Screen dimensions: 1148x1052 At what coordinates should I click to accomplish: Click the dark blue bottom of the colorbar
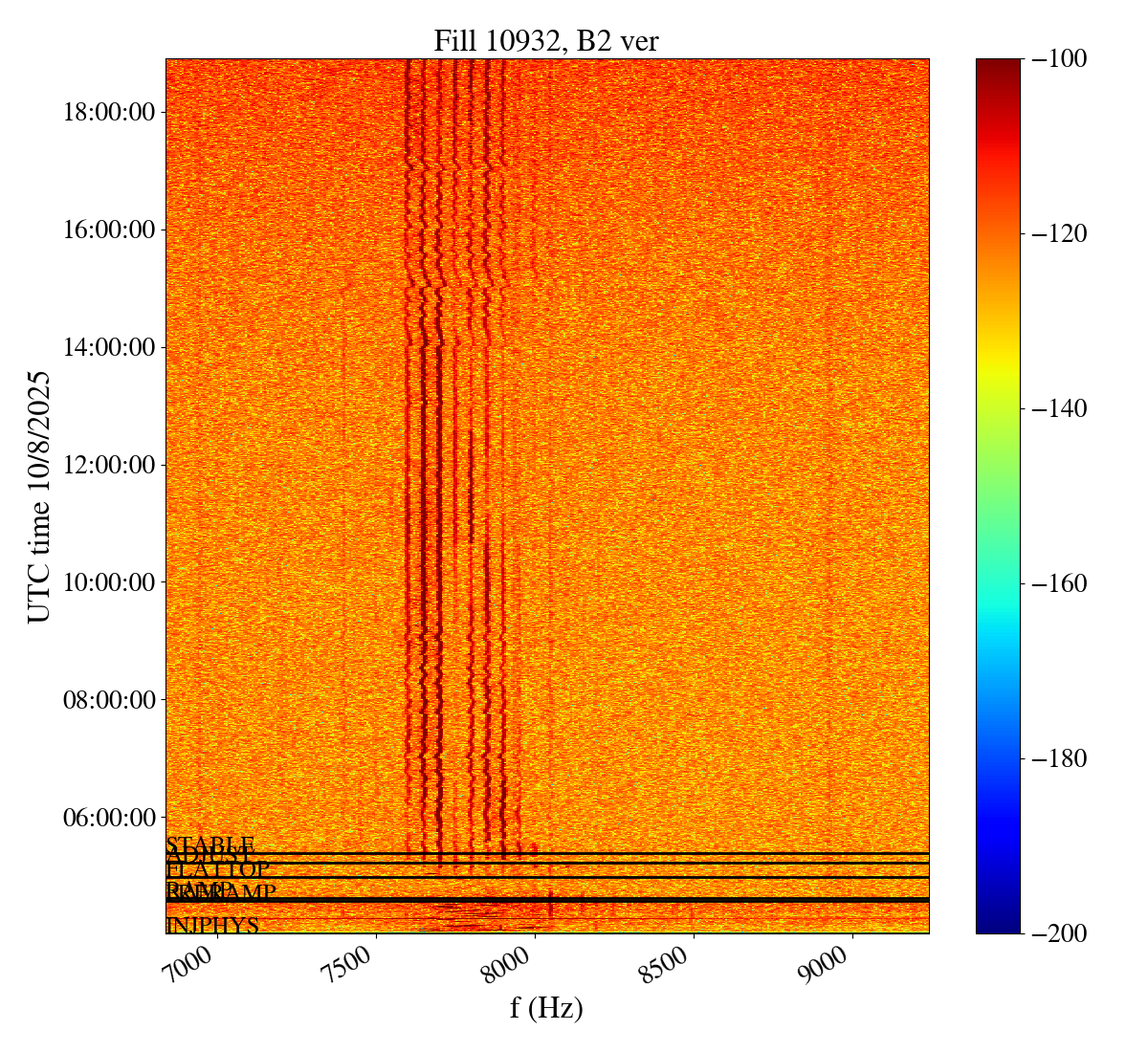coord(998,923)
